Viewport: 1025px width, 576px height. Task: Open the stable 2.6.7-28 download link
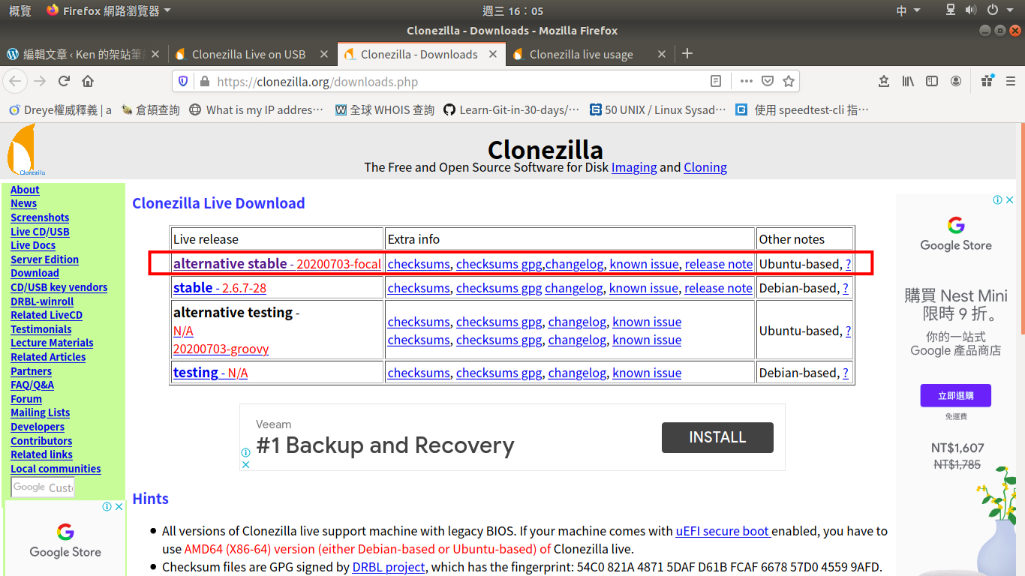pyautogui.click(x=220, y=288)
